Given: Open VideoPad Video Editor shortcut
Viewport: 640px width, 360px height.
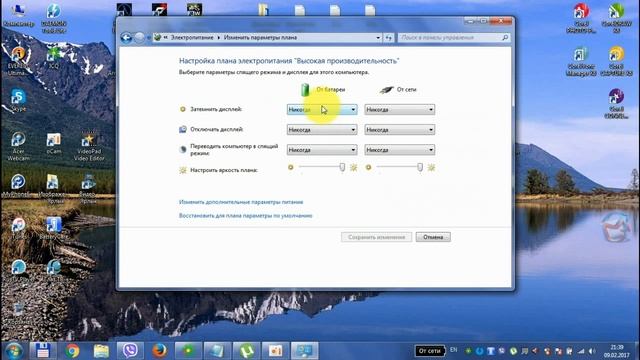Looking at the screenshot, I should pyautogui.click(x=89, y=146).
